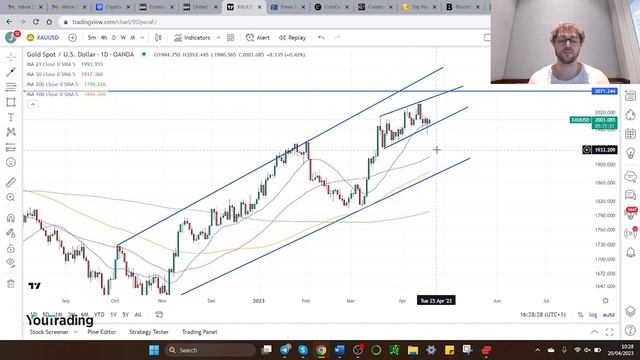Screen dimensions: 640x360
Task: Open the time interval dropdown arrow
Action: click(x=142, y=38)
